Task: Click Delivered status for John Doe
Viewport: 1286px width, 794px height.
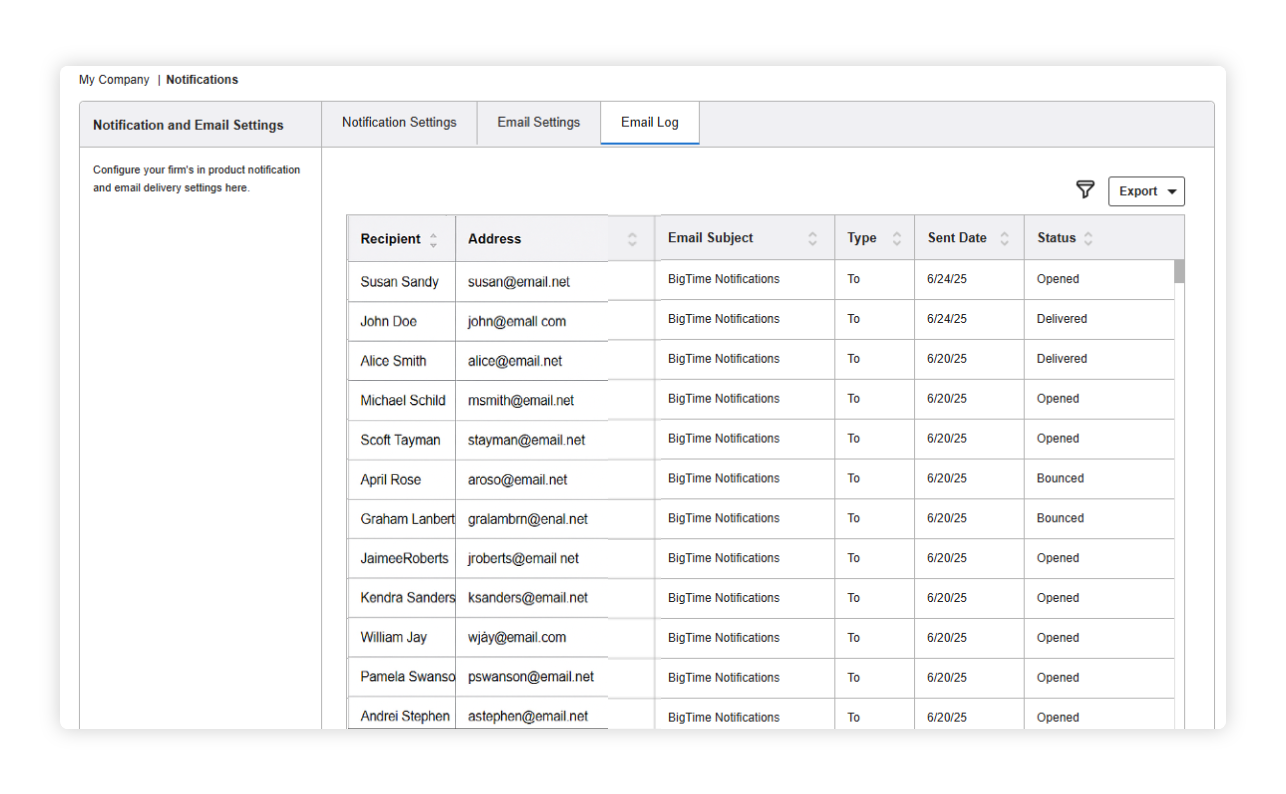Action: (1062, 319)
